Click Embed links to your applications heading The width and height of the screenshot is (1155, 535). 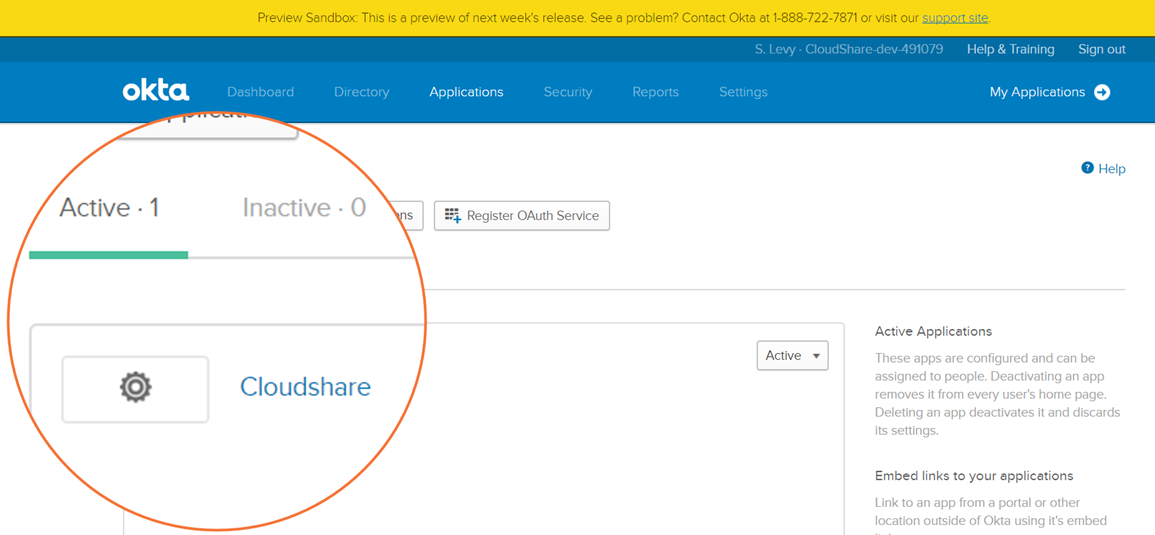974,476
